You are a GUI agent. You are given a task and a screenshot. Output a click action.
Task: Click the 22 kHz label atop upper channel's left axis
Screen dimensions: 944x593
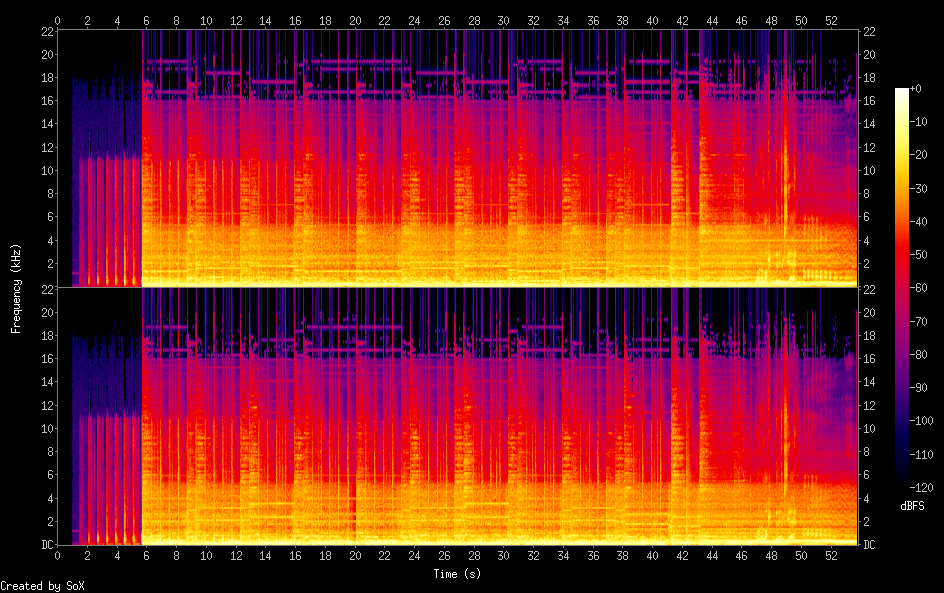point(45,31)
